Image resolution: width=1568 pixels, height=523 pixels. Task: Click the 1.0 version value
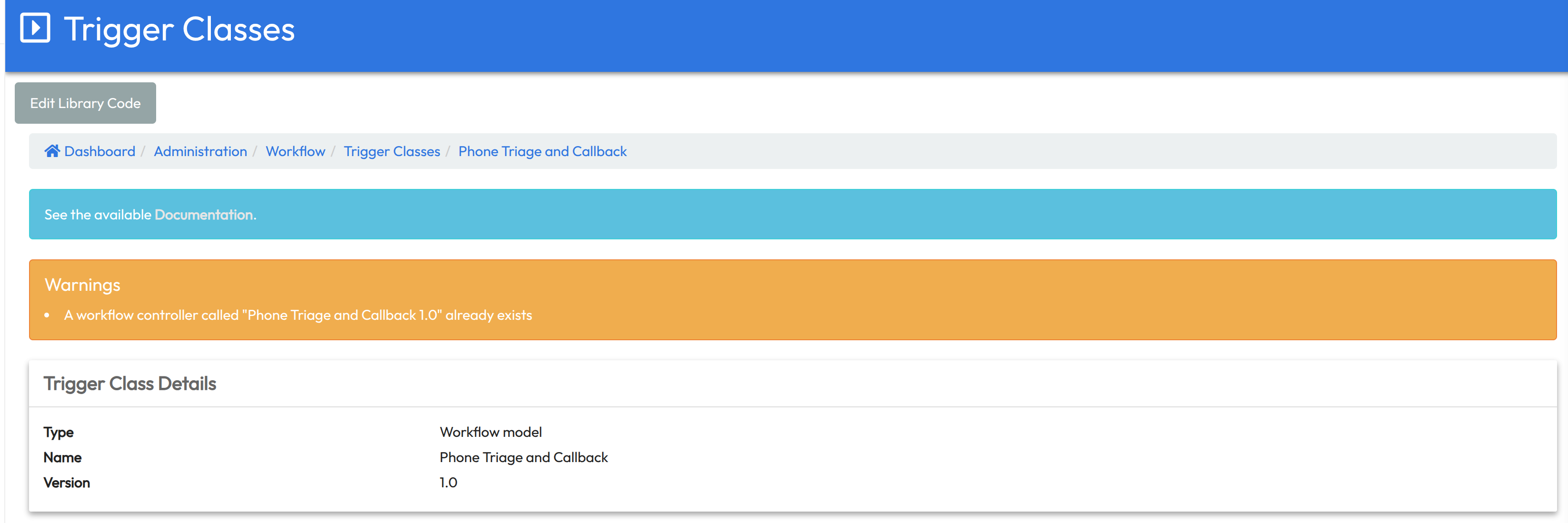click(x=448, y=483)
